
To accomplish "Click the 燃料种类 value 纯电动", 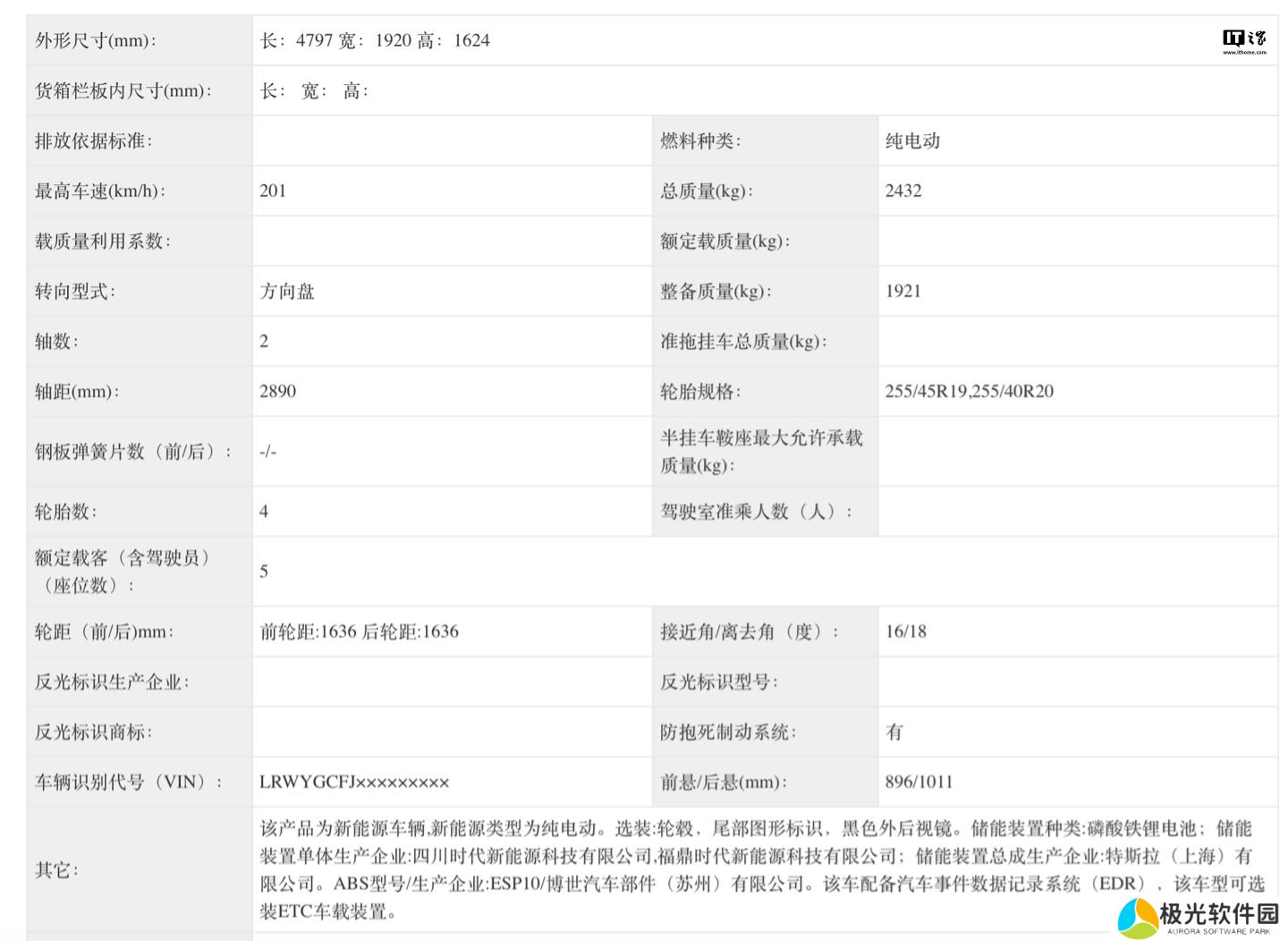I will coord(912,140).
